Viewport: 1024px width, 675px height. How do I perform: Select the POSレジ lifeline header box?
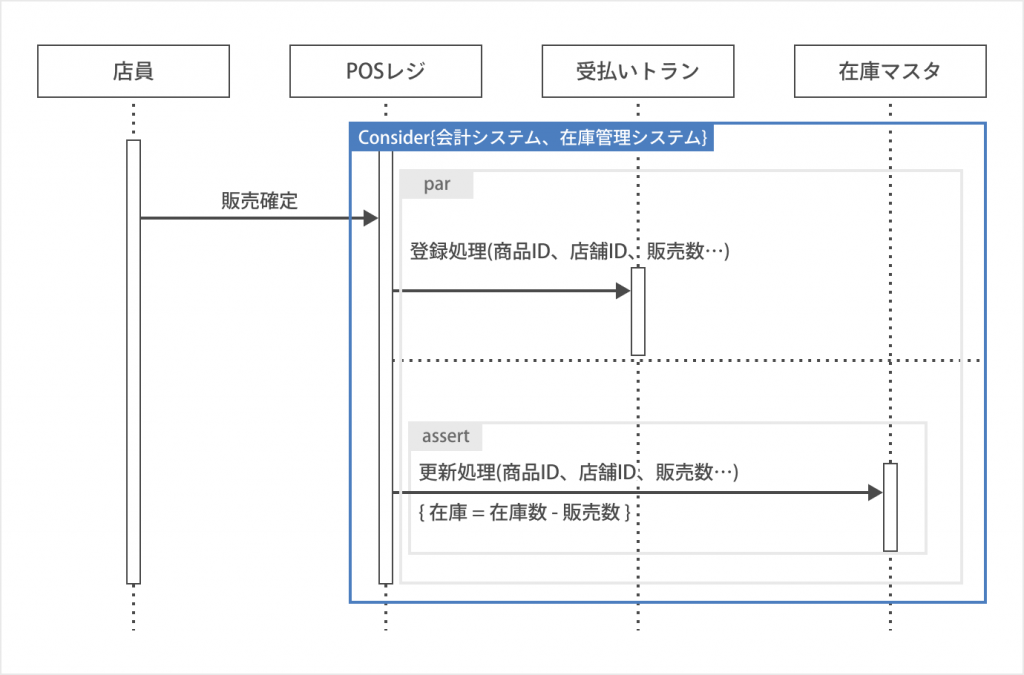coord(385,72)
